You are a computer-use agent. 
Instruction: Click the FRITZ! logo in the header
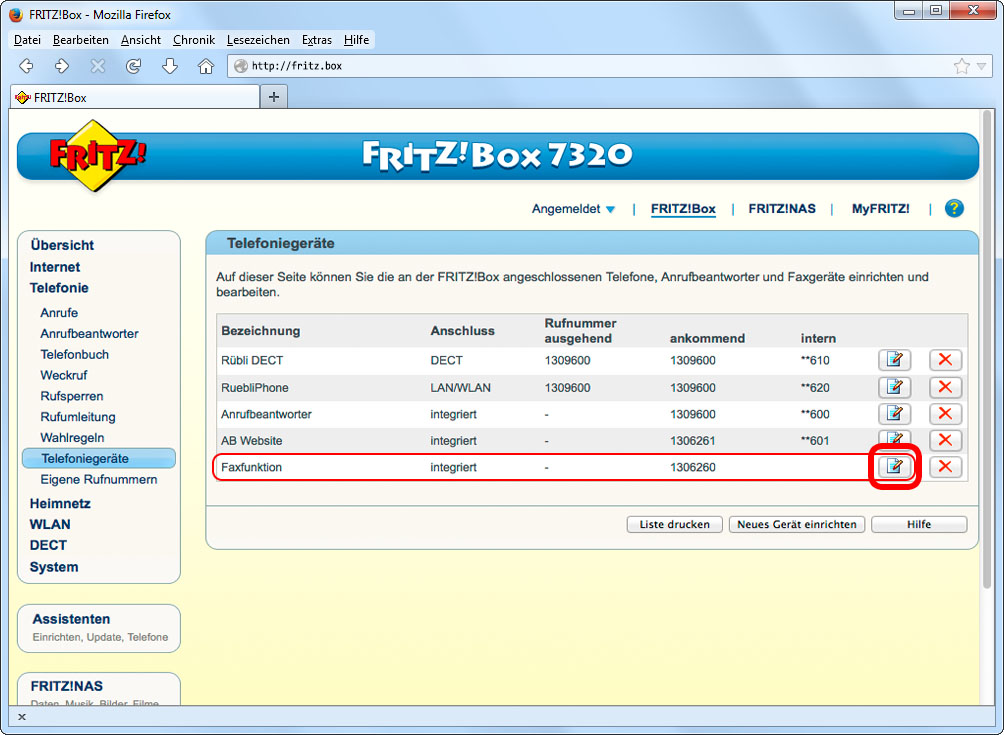click(97, 156)
